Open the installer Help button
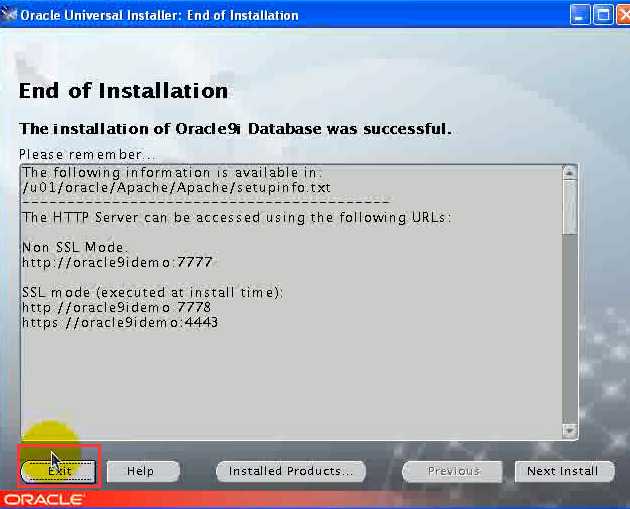This screenshot has width=630, height=509. 143,471
